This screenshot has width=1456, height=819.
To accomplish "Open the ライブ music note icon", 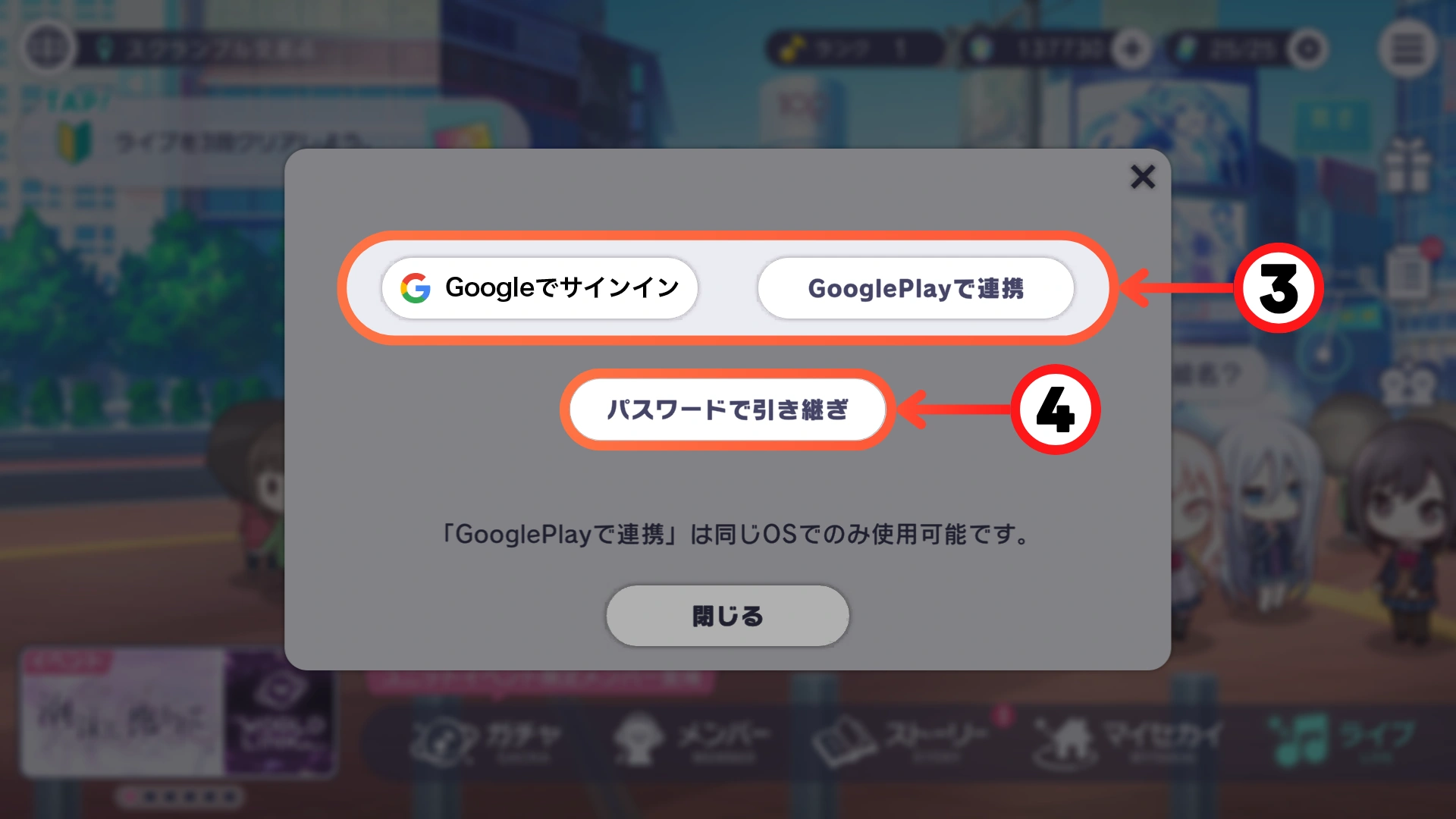I will (x=1342, y=738).
